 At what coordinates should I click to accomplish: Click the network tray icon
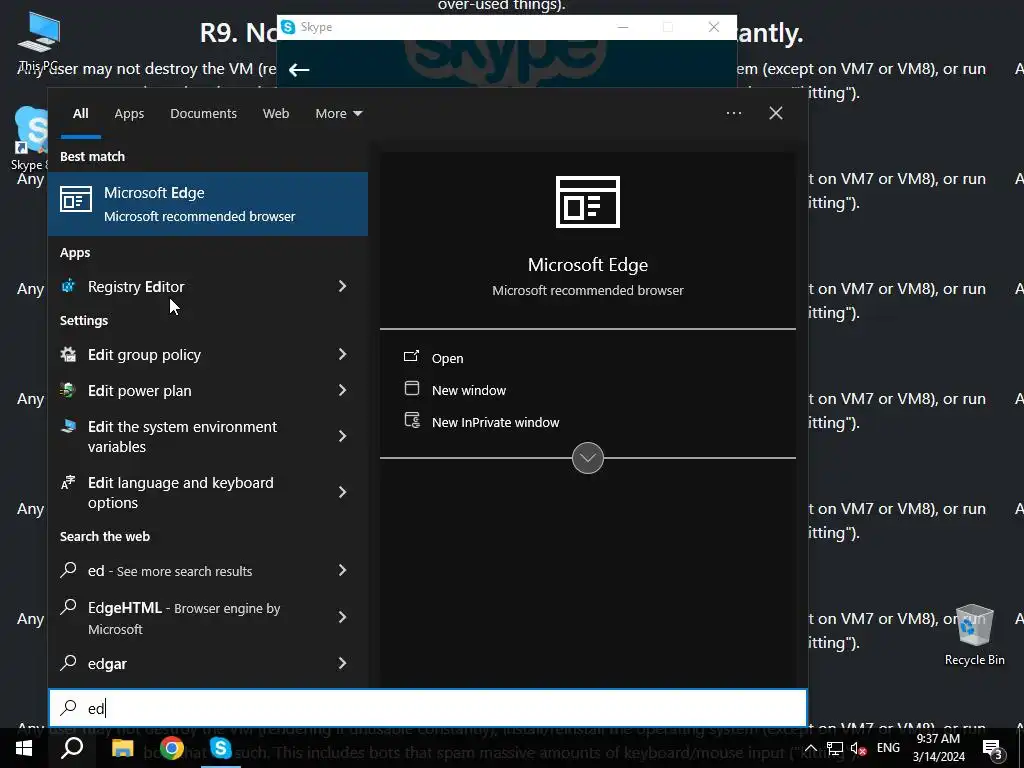pyautogui.click(x=835, y=748)
